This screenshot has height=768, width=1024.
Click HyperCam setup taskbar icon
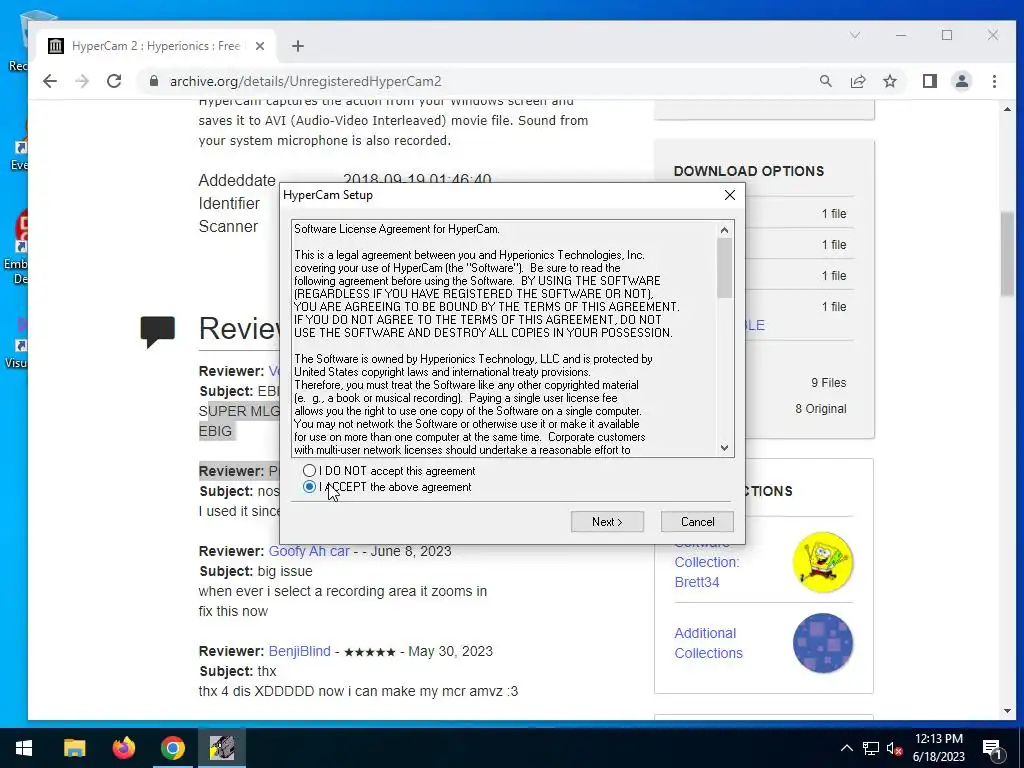click(x=221, y=748)
